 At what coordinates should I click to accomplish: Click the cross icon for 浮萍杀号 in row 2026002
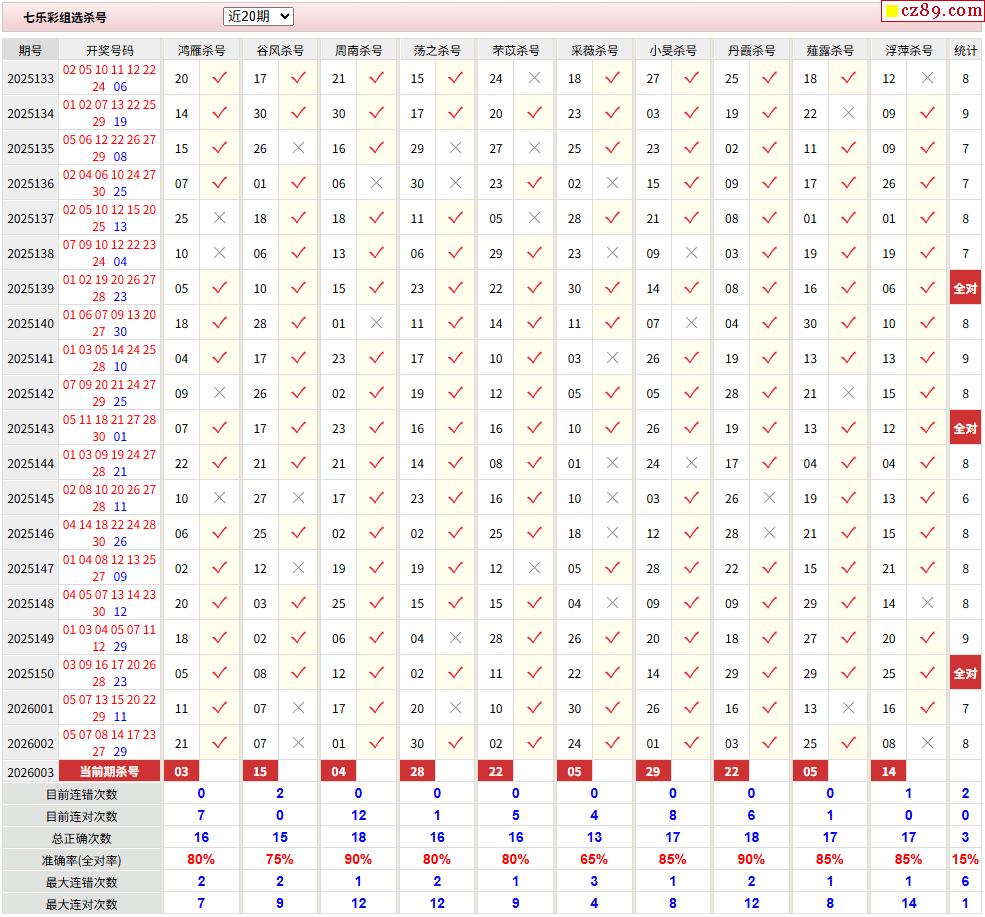[x=927, y=743]
